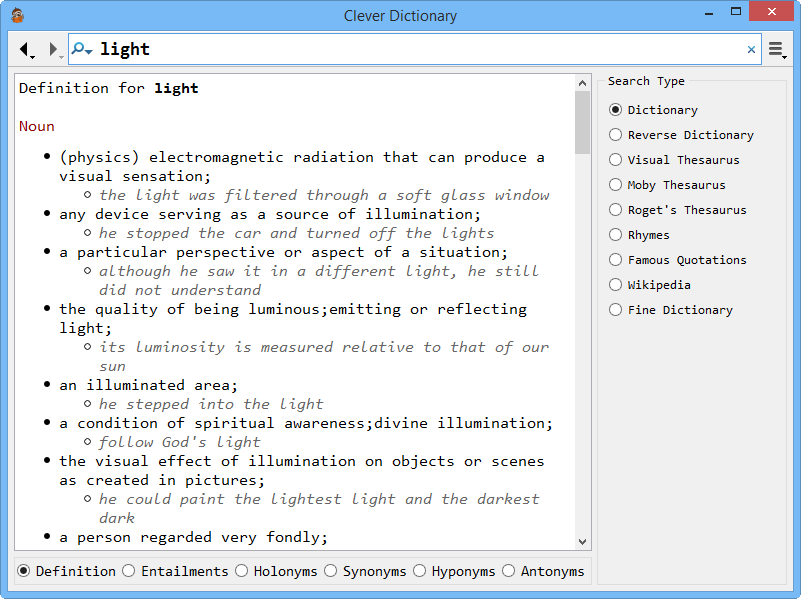
Task: Switch search type to Wikipedia
Action: pyautogui.click(x=650, y=285)
